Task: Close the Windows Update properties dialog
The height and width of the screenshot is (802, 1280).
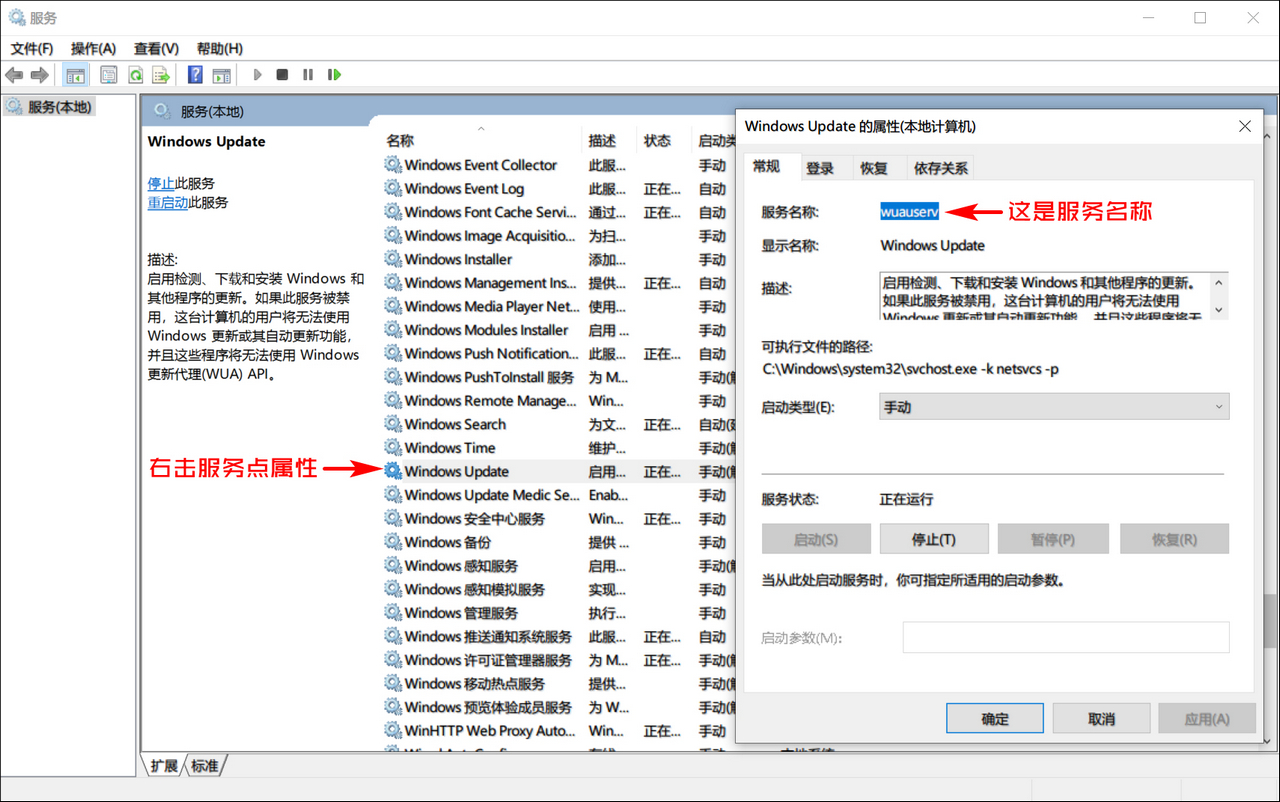Action: pos(1245,127)
